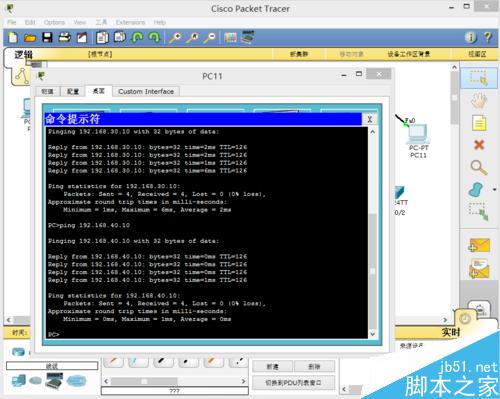The height and width of the screenshot is (399, 500).
Task: Select the End Devices category icon
Action: [18, 381]
